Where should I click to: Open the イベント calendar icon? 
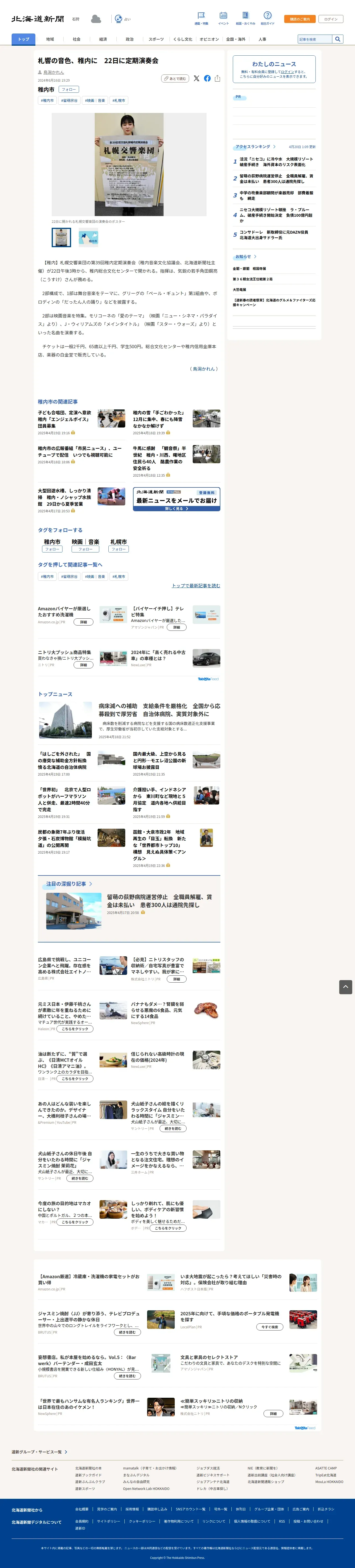point(223,15)
